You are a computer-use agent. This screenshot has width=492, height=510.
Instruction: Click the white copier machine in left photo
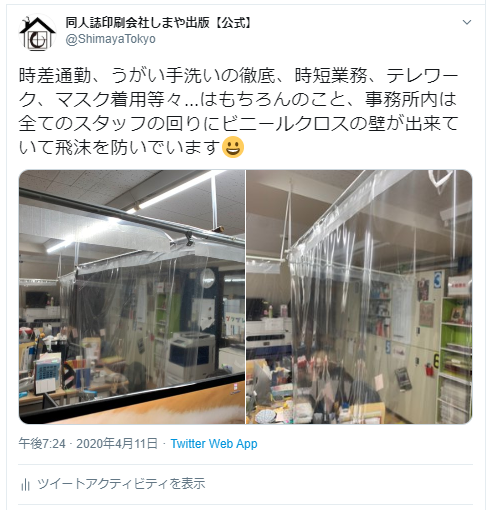pos(192,356)
